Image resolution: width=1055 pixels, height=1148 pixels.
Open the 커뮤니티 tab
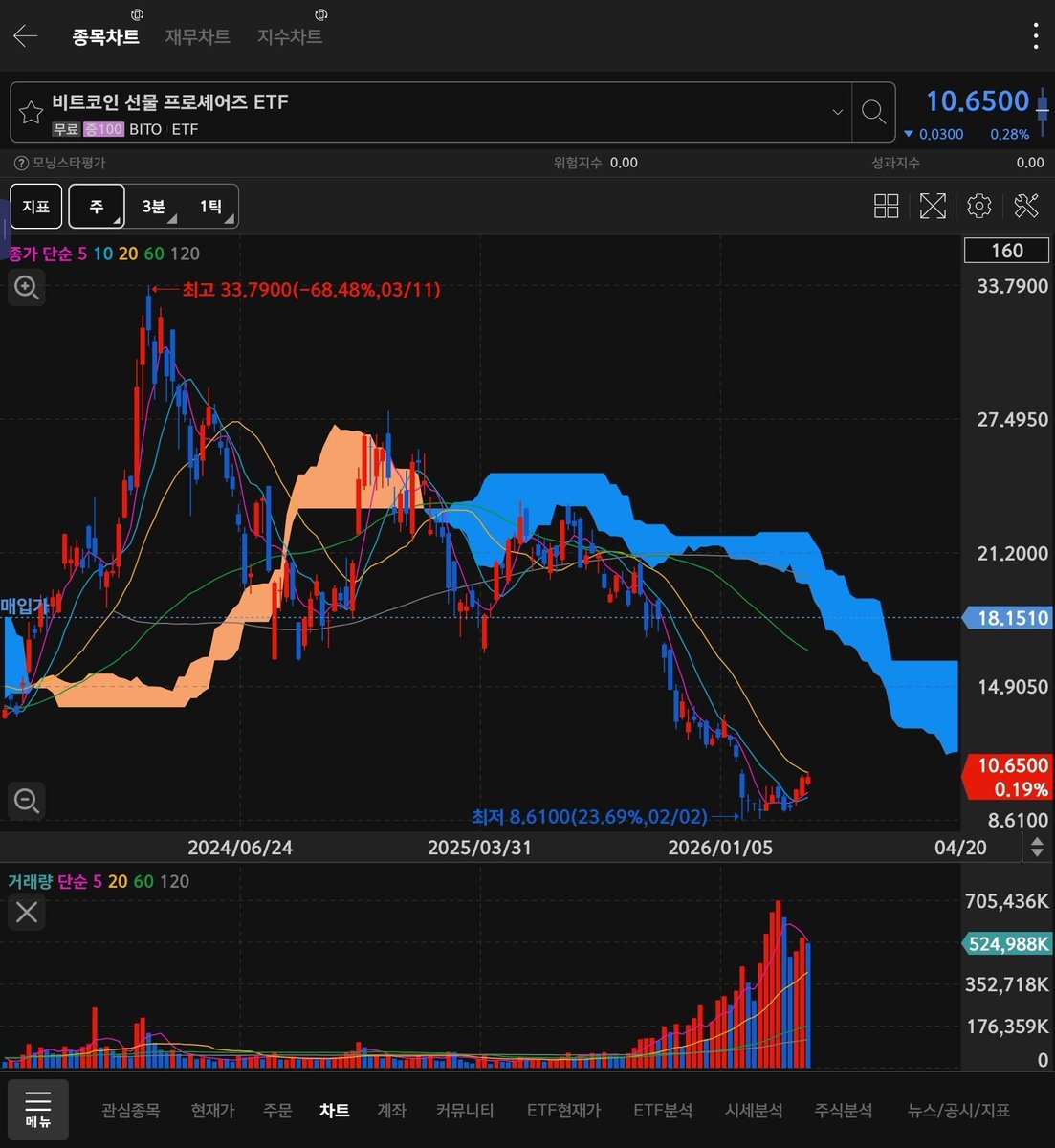(465, 1111)
